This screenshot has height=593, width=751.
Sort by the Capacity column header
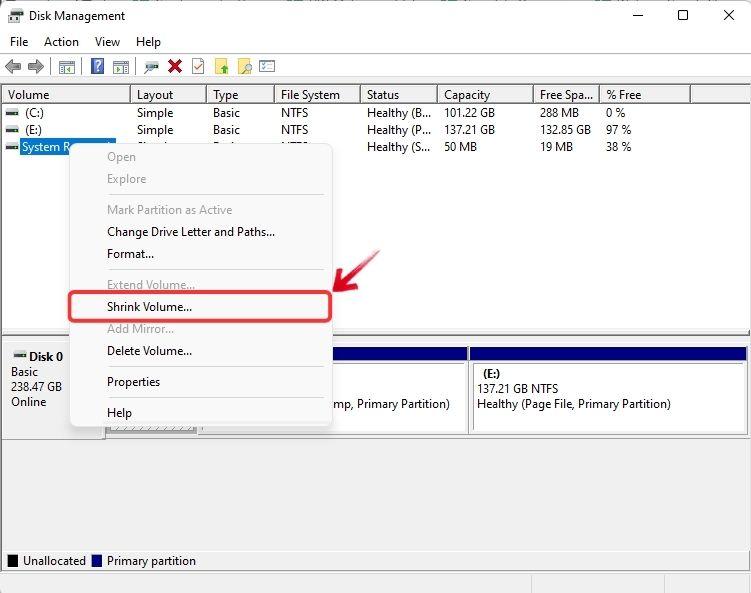click(485, 94)
